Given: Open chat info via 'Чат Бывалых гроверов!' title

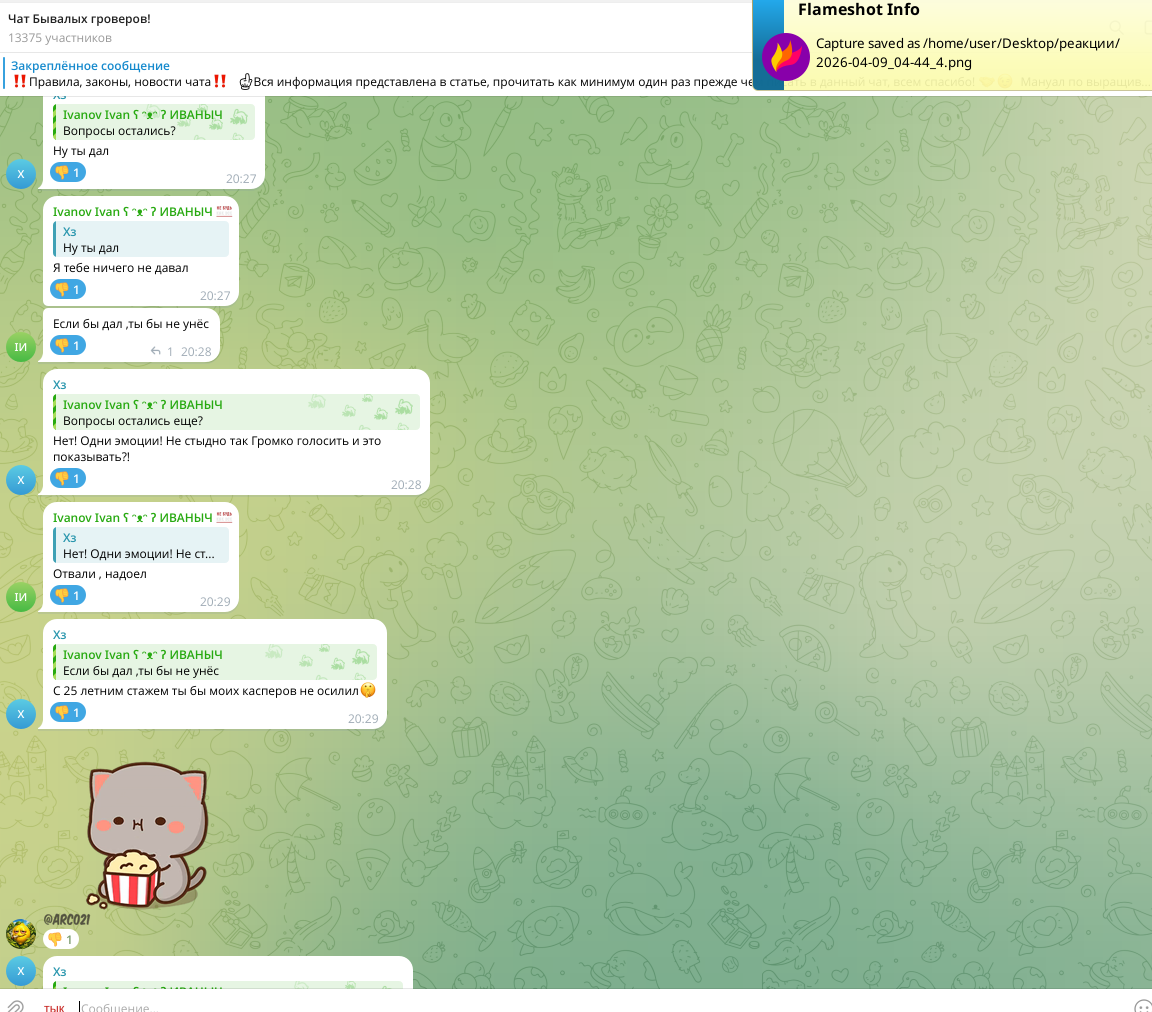Looking at the screenshot, I should click(x=79, y=18).
